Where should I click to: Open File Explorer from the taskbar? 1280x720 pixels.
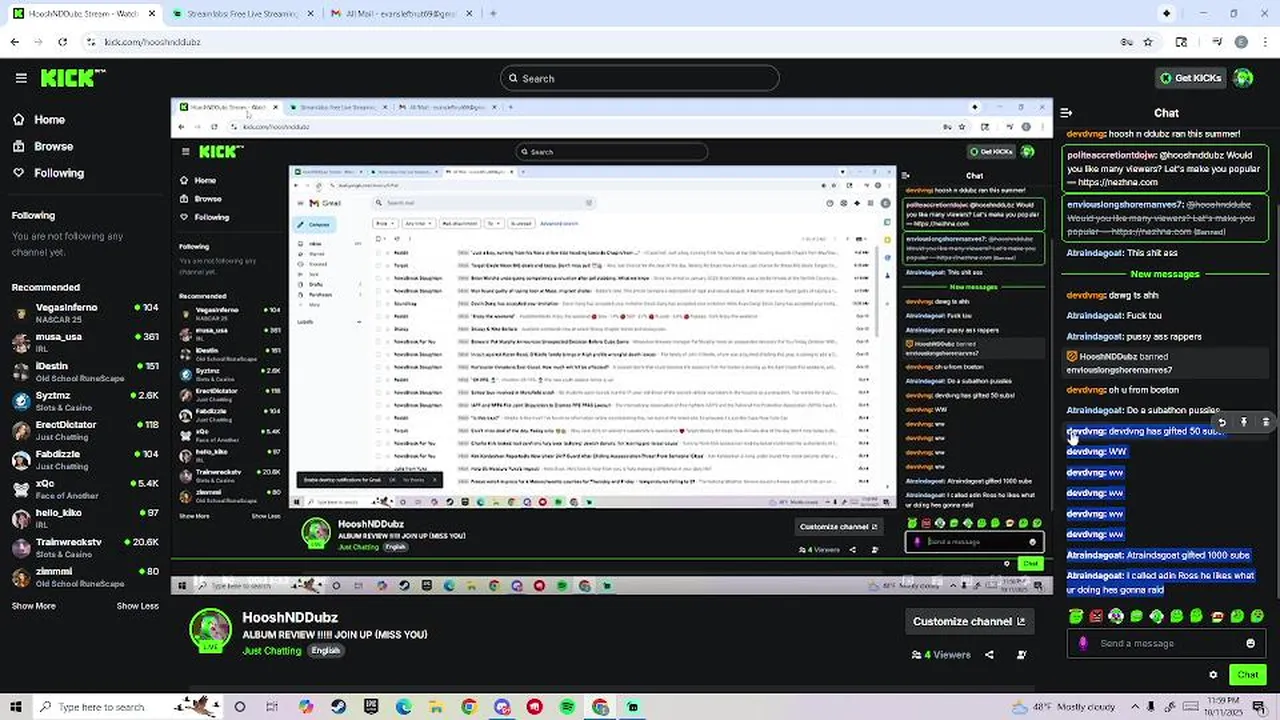(x=436, y=707)
